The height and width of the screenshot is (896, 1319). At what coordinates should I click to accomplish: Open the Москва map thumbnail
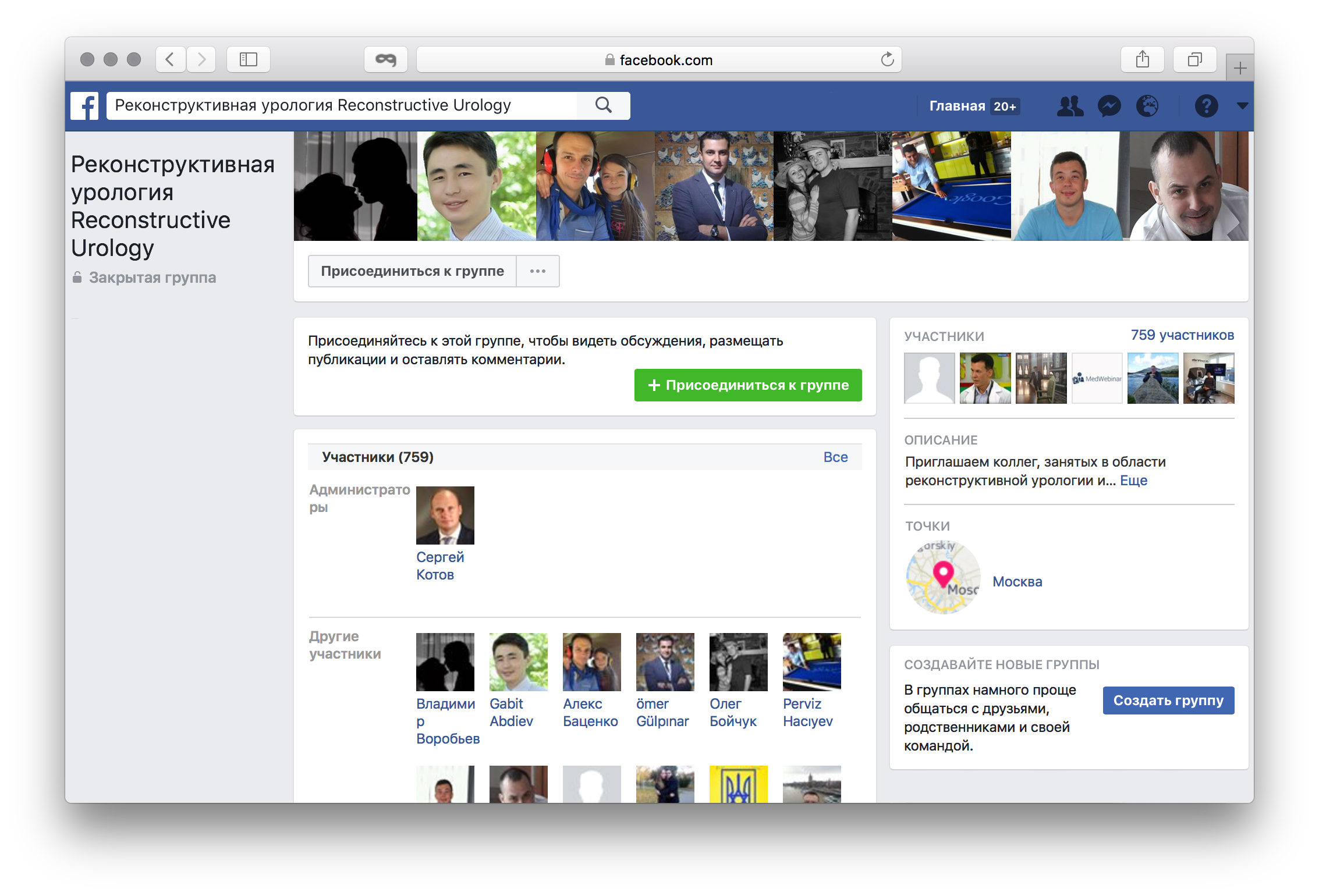pyautogui.click(x=943, y=577)
